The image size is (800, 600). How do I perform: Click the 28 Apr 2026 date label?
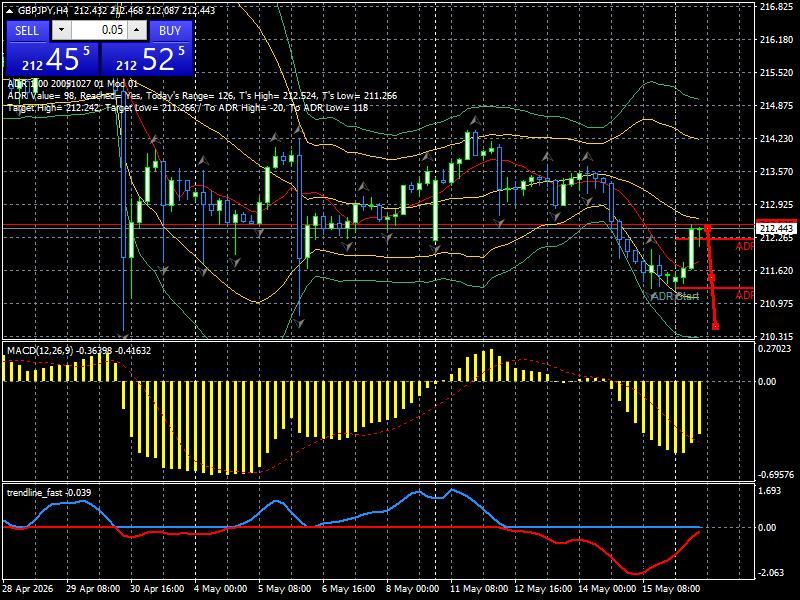pos(28,588)
